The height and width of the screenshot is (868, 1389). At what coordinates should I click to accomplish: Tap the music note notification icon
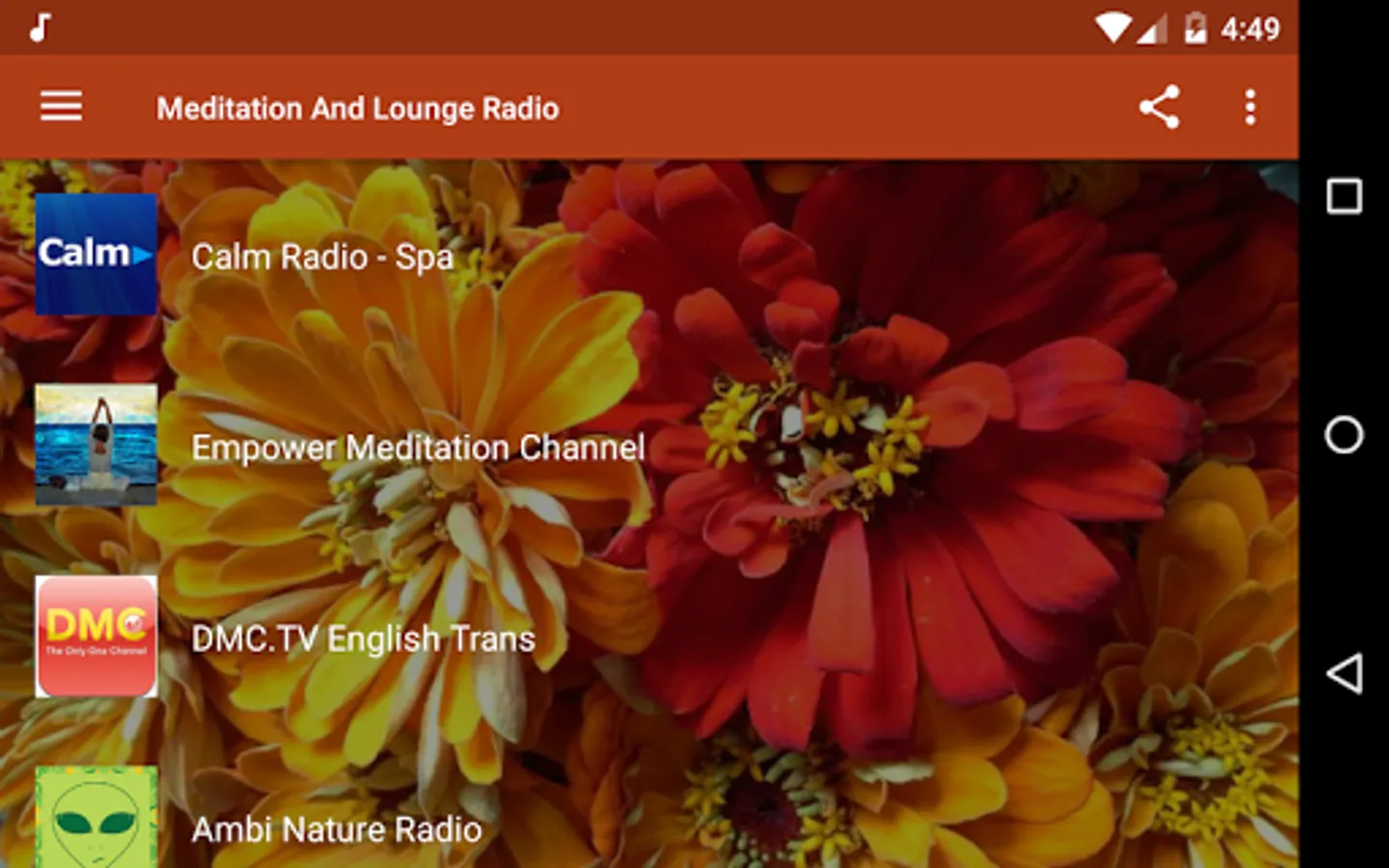[x=40, y=27]
